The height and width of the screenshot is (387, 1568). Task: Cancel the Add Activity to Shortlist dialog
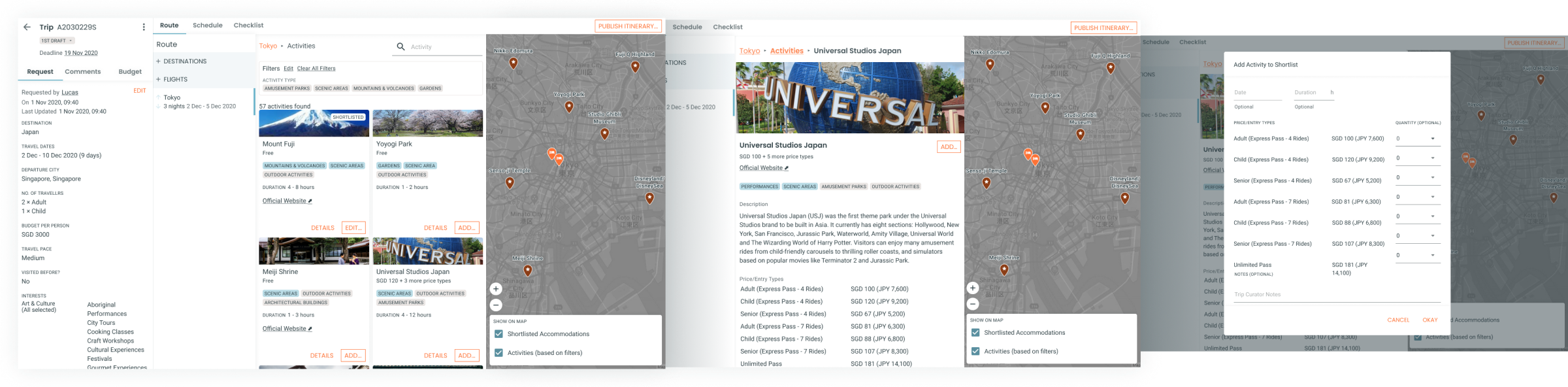point(1399,320)
